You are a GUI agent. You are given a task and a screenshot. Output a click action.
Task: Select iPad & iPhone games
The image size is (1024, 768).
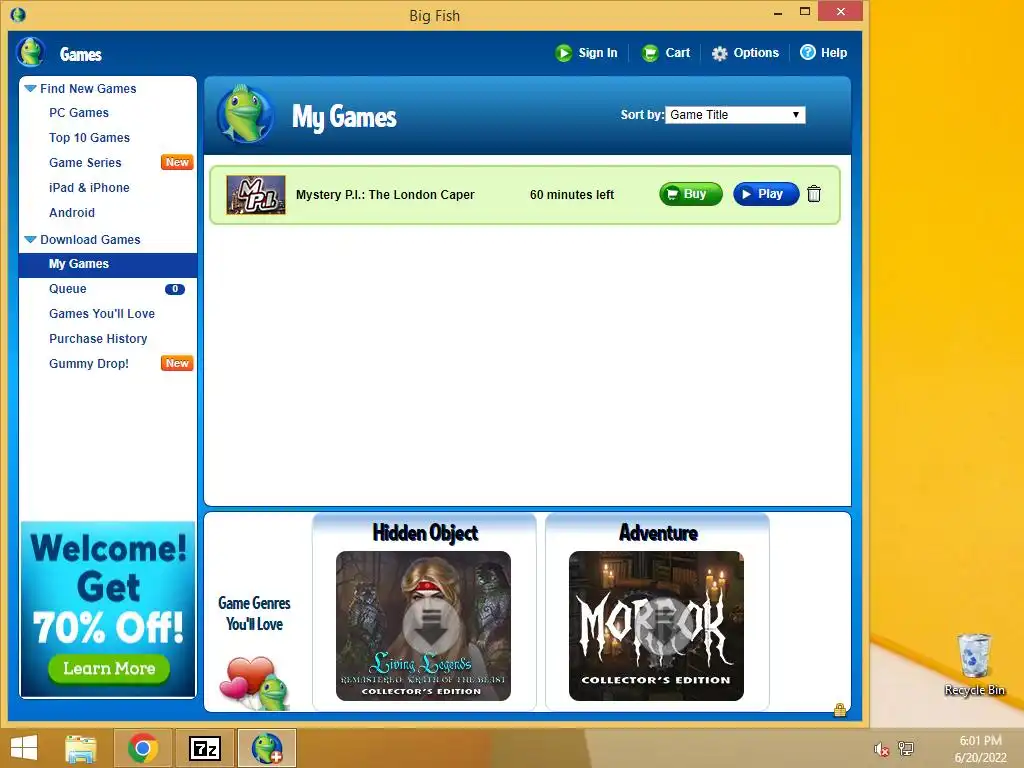[x=89, y=187]
